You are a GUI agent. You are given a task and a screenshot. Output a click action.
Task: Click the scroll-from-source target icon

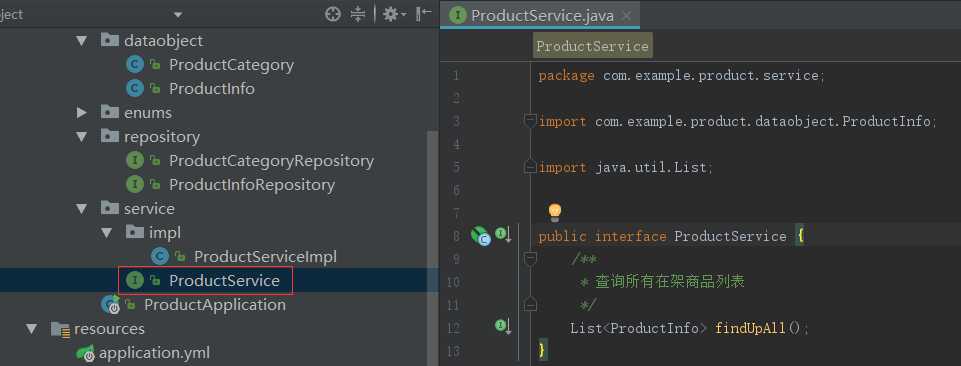click(333, 15)
